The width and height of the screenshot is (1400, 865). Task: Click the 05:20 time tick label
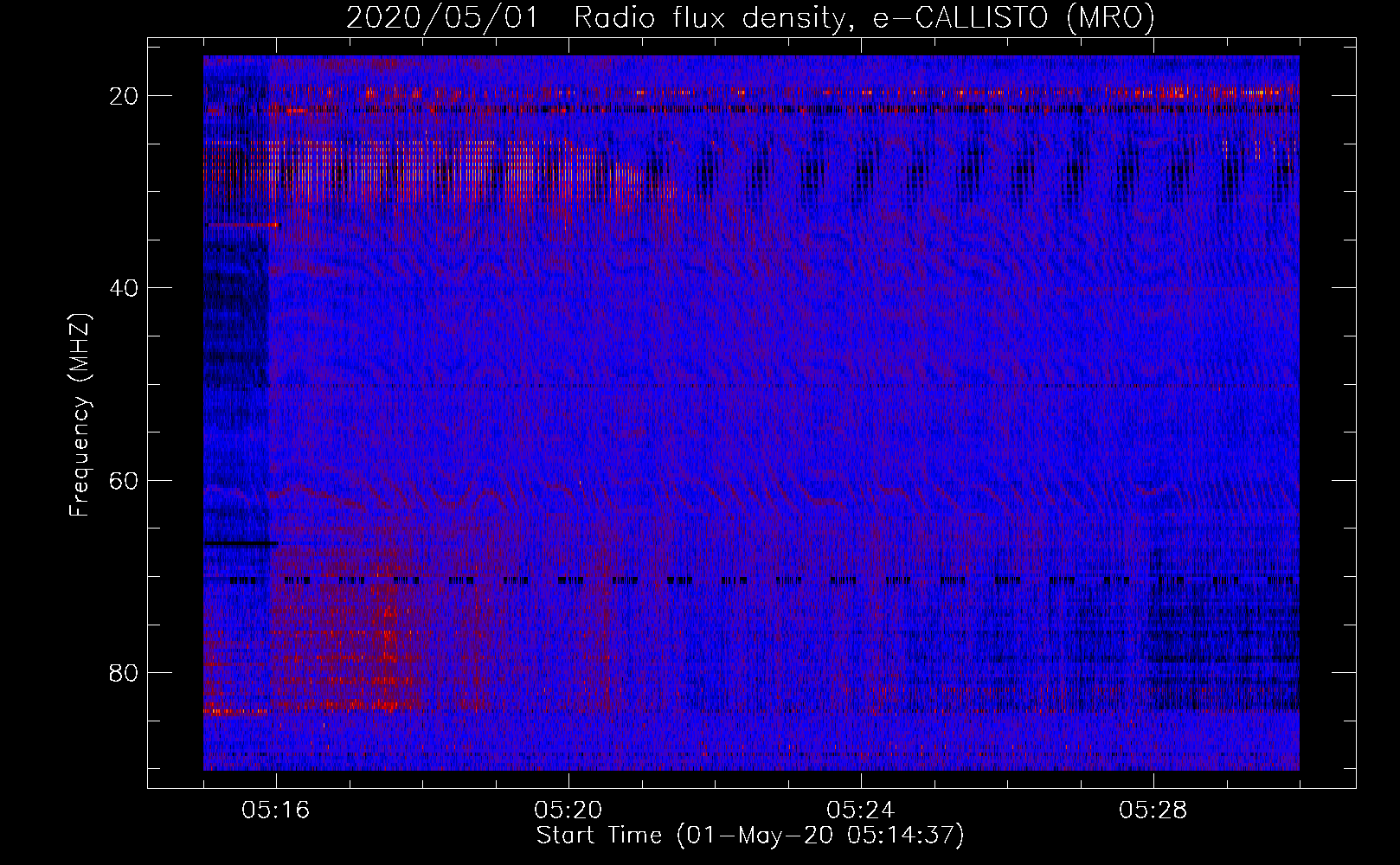point(568,811)
